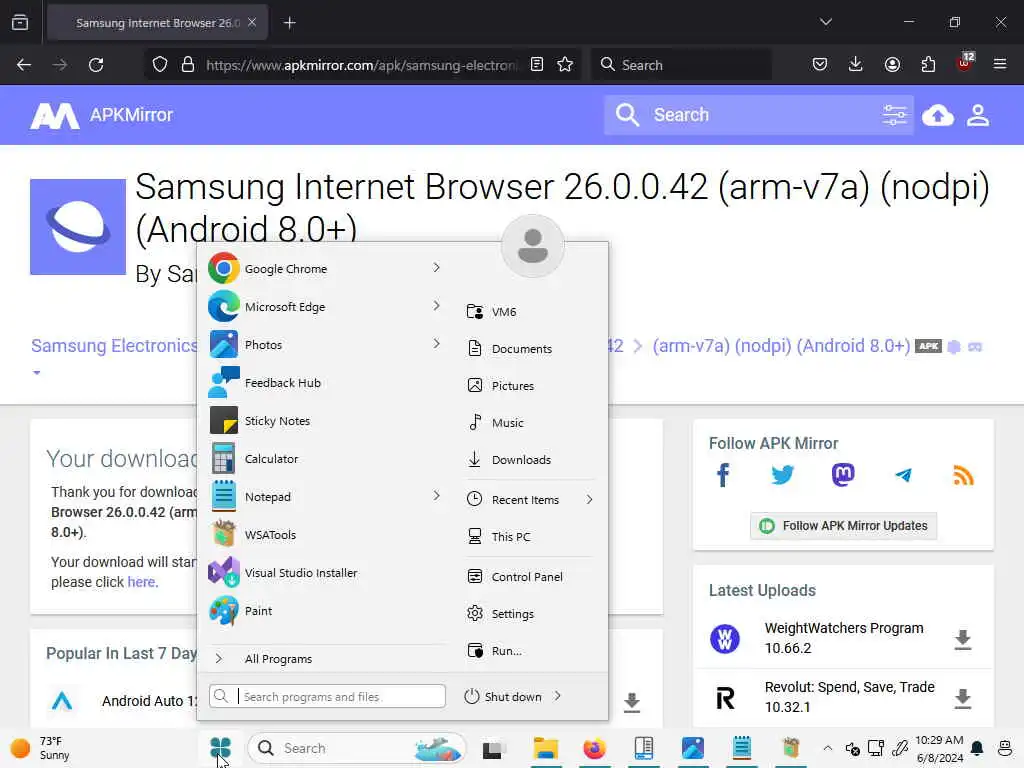Image resolution: width=1024 pixels, height=768 pixels.
Task: Click the Firefox address bar URL
Action: click(362, 65)
